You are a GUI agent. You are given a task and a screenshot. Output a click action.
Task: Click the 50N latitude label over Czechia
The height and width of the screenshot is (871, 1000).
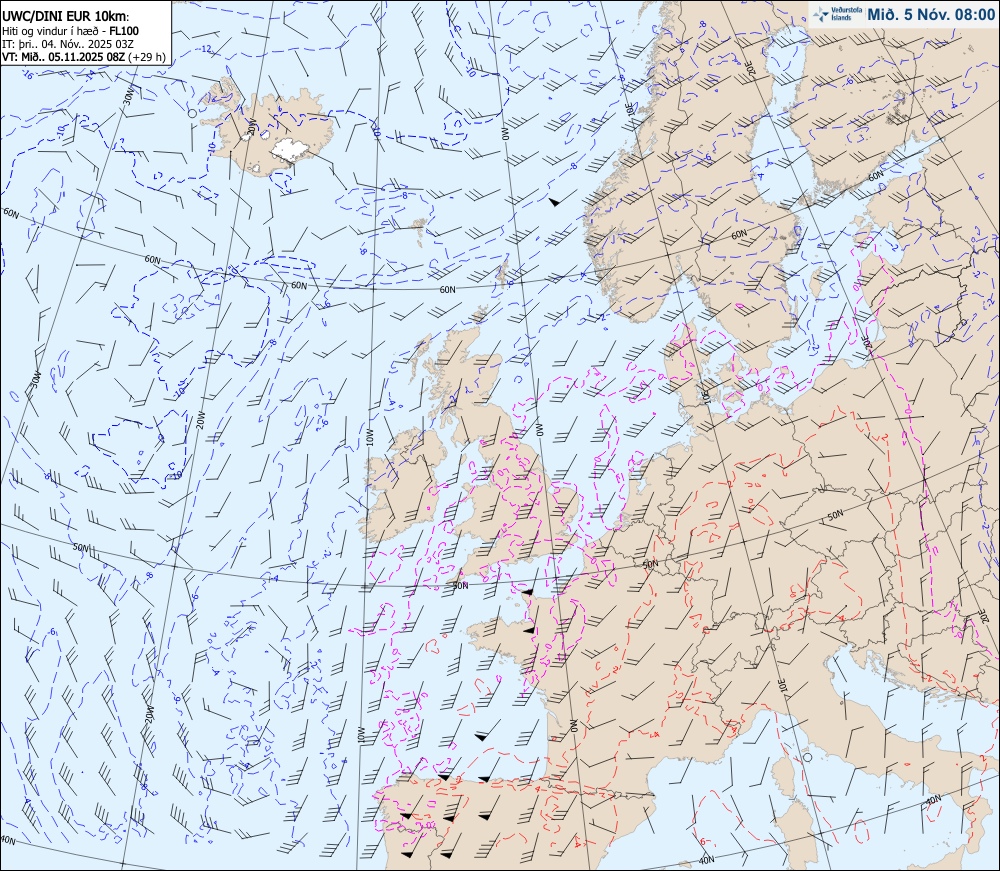tap(835, 515)
